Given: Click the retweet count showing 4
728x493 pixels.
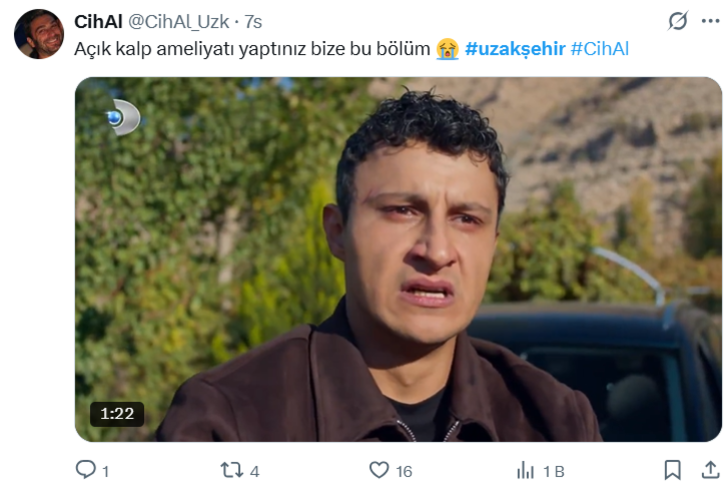Looking at the screenshot, I should (x=254, y=472).
